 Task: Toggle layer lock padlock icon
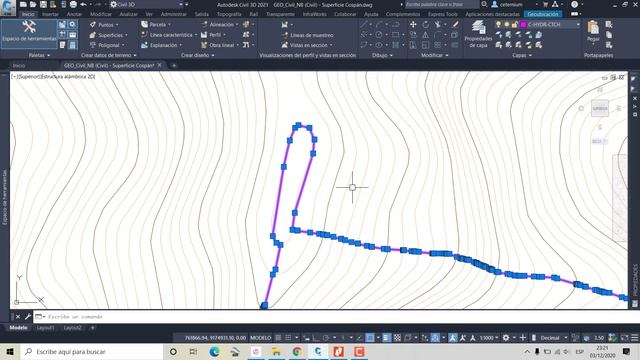[515, 24]
